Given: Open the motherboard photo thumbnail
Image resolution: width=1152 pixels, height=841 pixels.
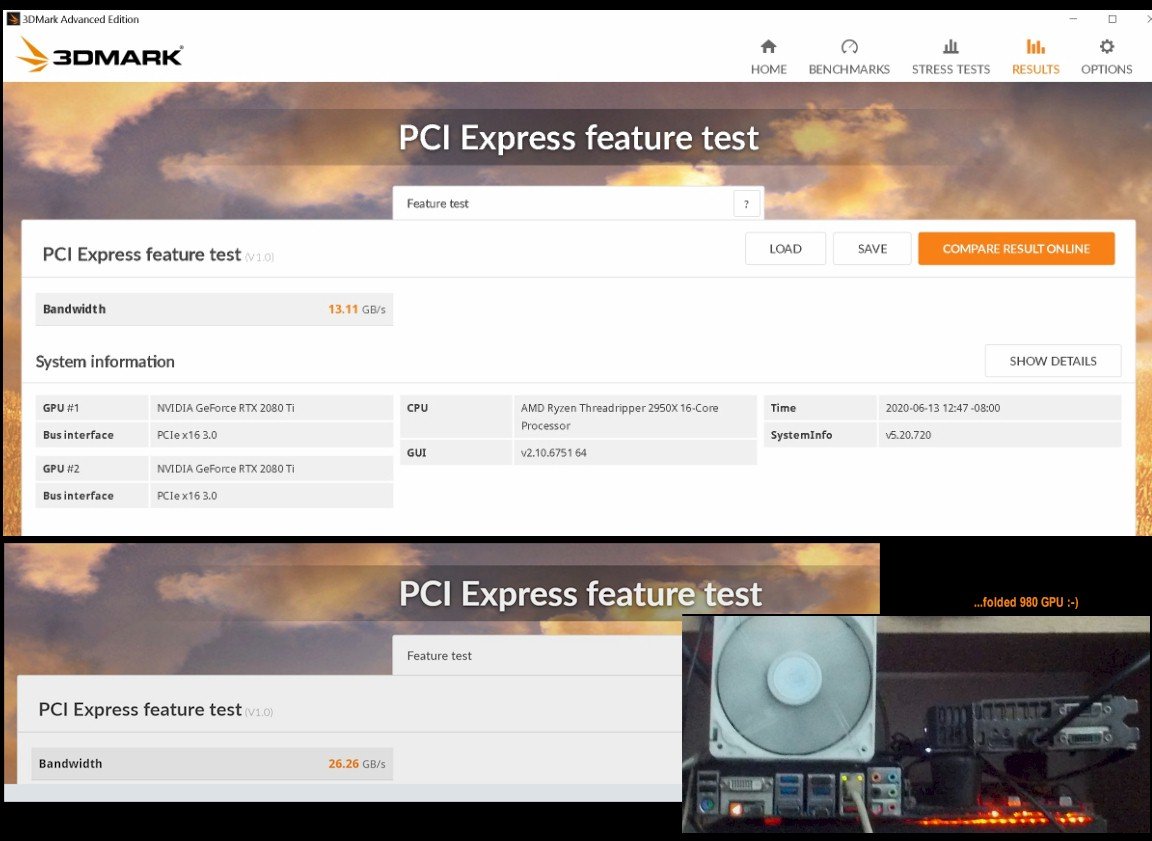Looking at the screenshot, I should coord(916,724).
